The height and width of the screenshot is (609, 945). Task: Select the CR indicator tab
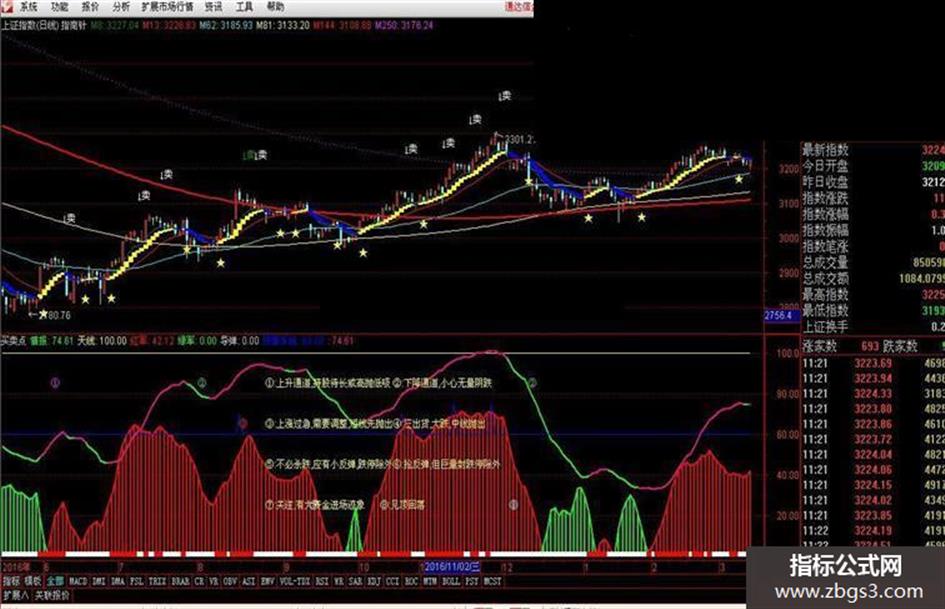click(199, 581)
